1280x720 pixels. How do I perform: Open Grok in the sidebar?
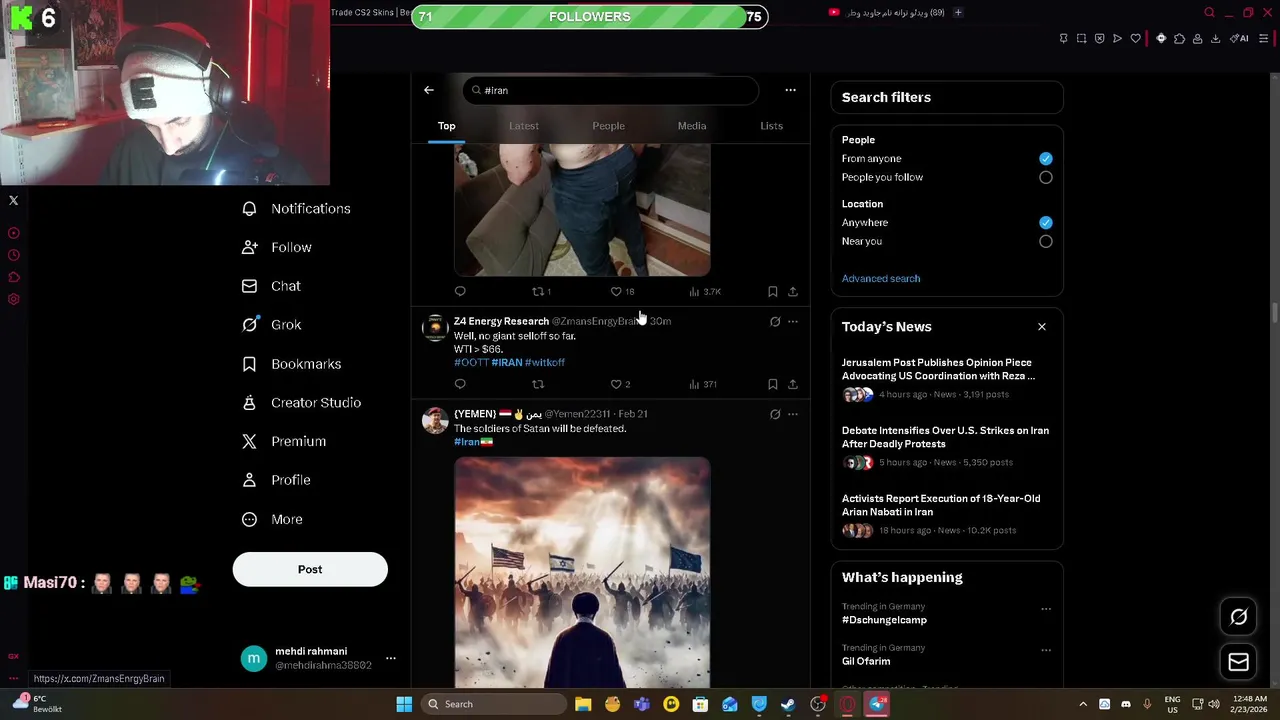(272, 325)
